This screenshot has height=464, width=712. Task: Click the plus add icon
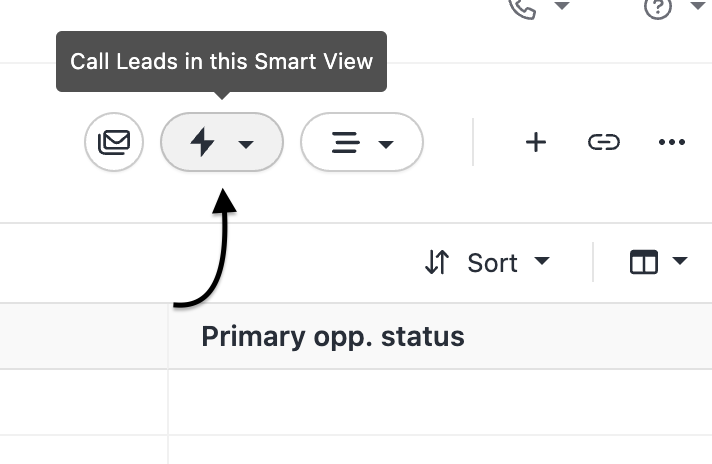click(x=536, y=142)
